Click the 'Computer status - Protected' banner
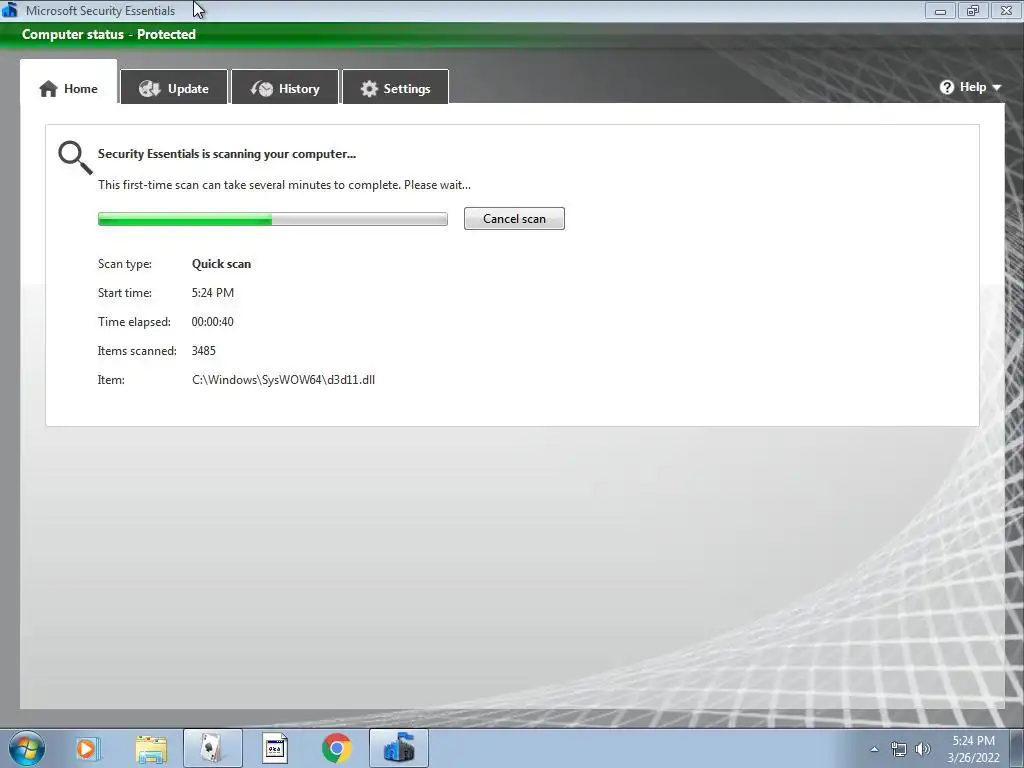1024x768 pixels. click(x=109, y=35)
